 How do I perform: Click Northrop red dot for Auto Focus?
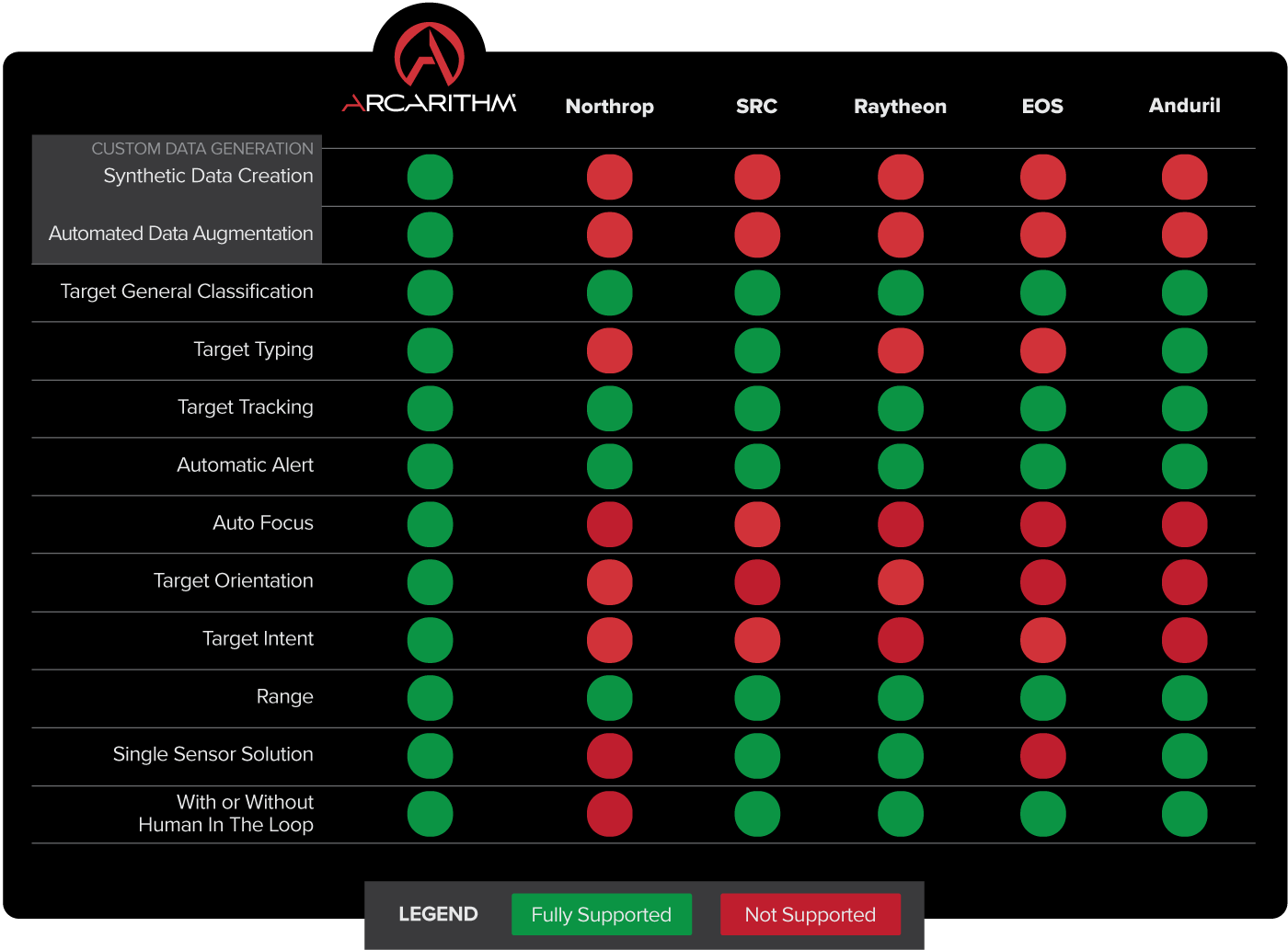coord(610,525)
